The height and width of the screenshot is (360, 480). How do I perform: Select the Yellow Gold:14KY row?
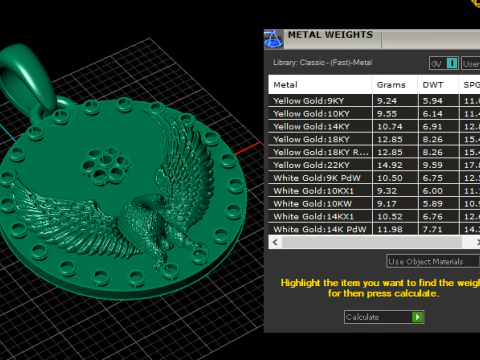coord(374,127)
